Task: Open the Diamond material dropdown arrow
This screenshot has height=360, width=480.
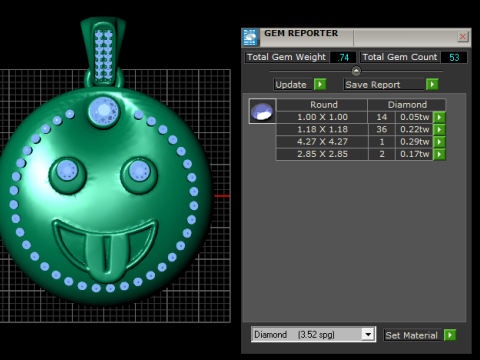Action: (x=368, y=334)
